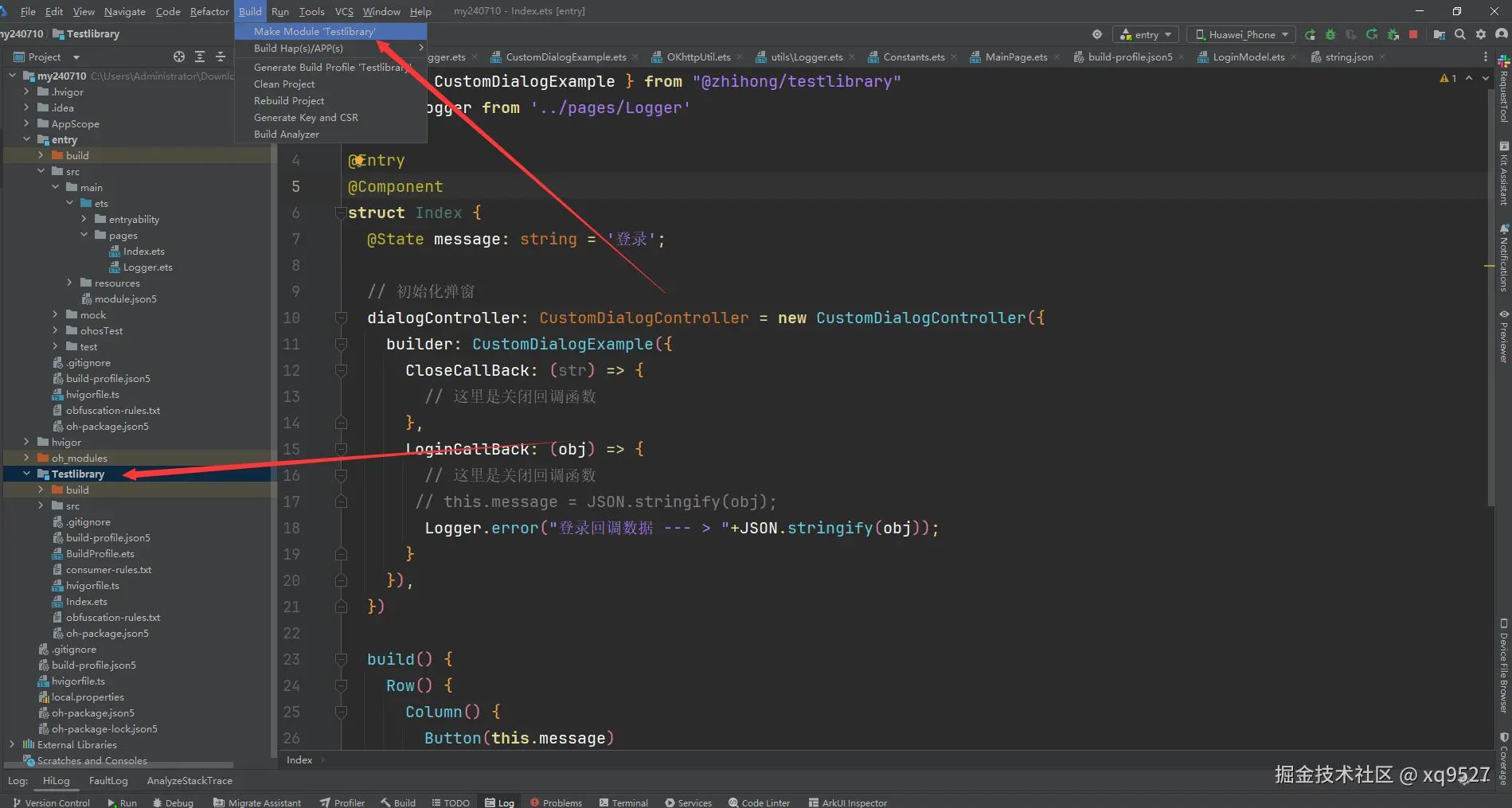Screen dimensions: 1512x808
Task: Open Search Everywhere magnifier icon
Action: 1460,34
